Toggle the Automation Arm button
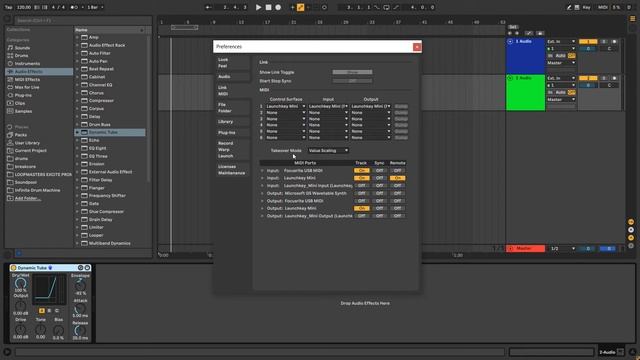 click(300, 7)
